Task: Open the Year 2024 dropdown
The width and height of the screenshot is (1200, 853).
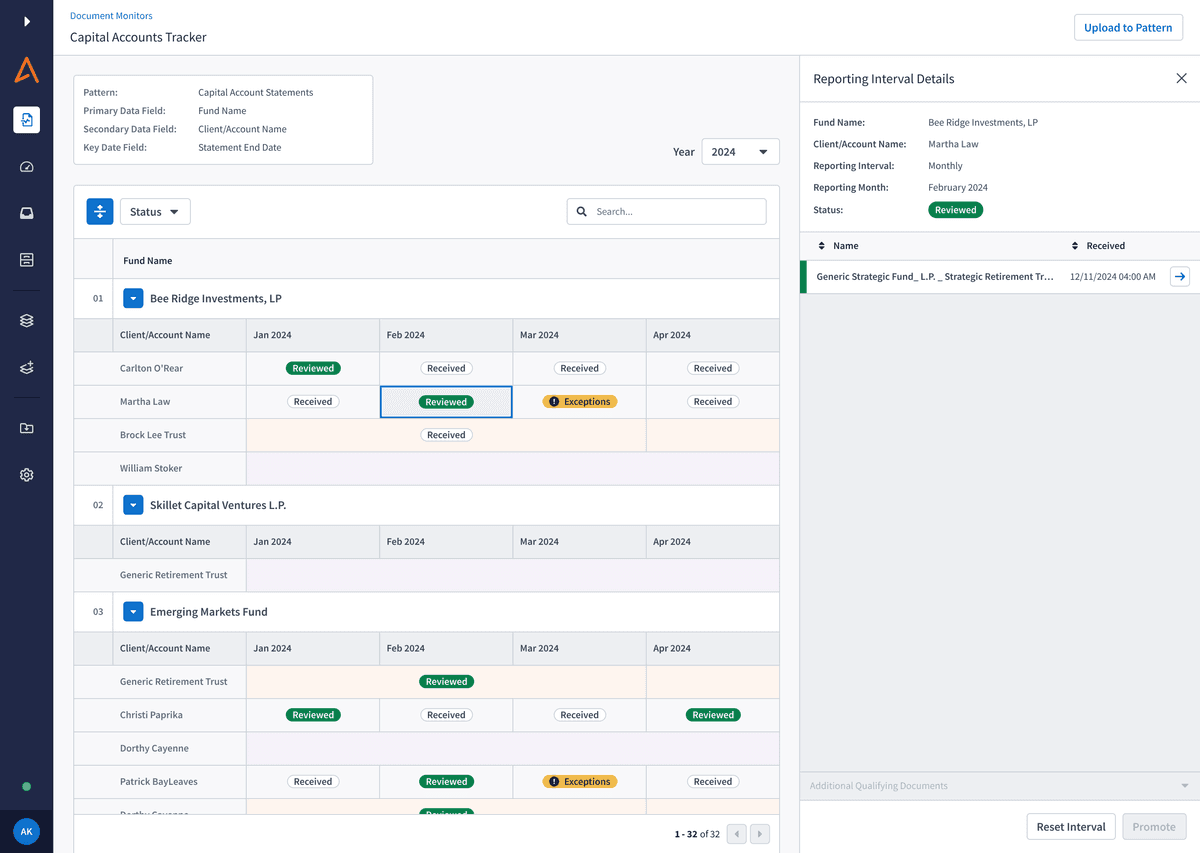Action: [740, 152]
